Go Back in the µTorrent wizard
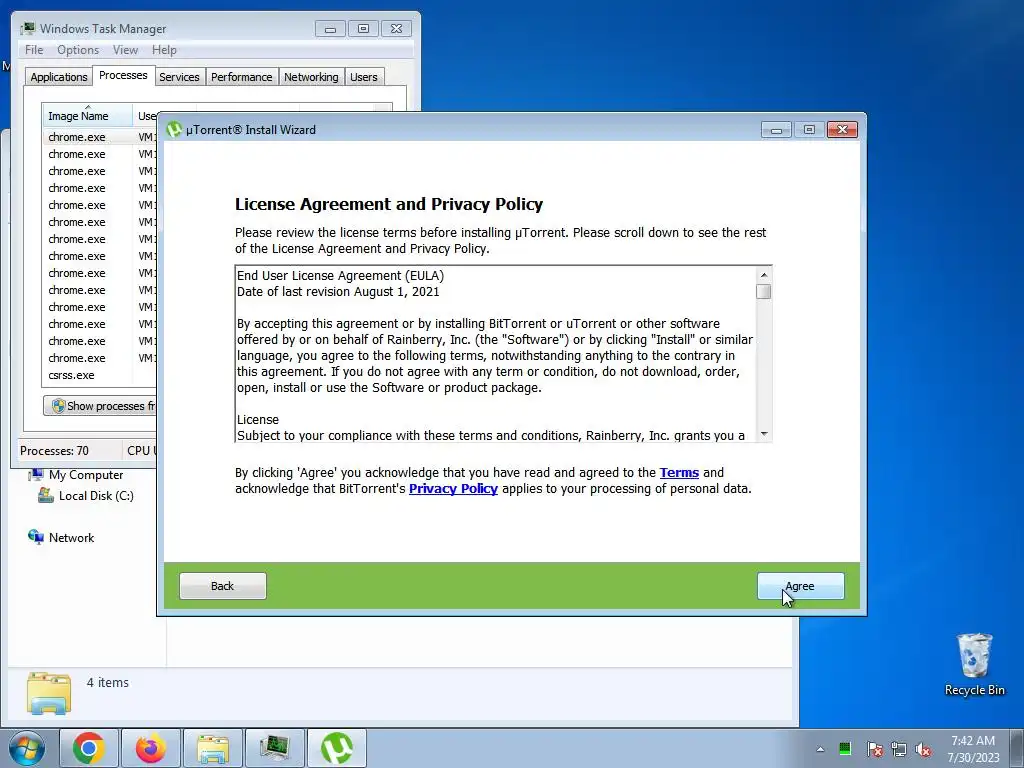The image size is (1024, 768). (223, 586)
